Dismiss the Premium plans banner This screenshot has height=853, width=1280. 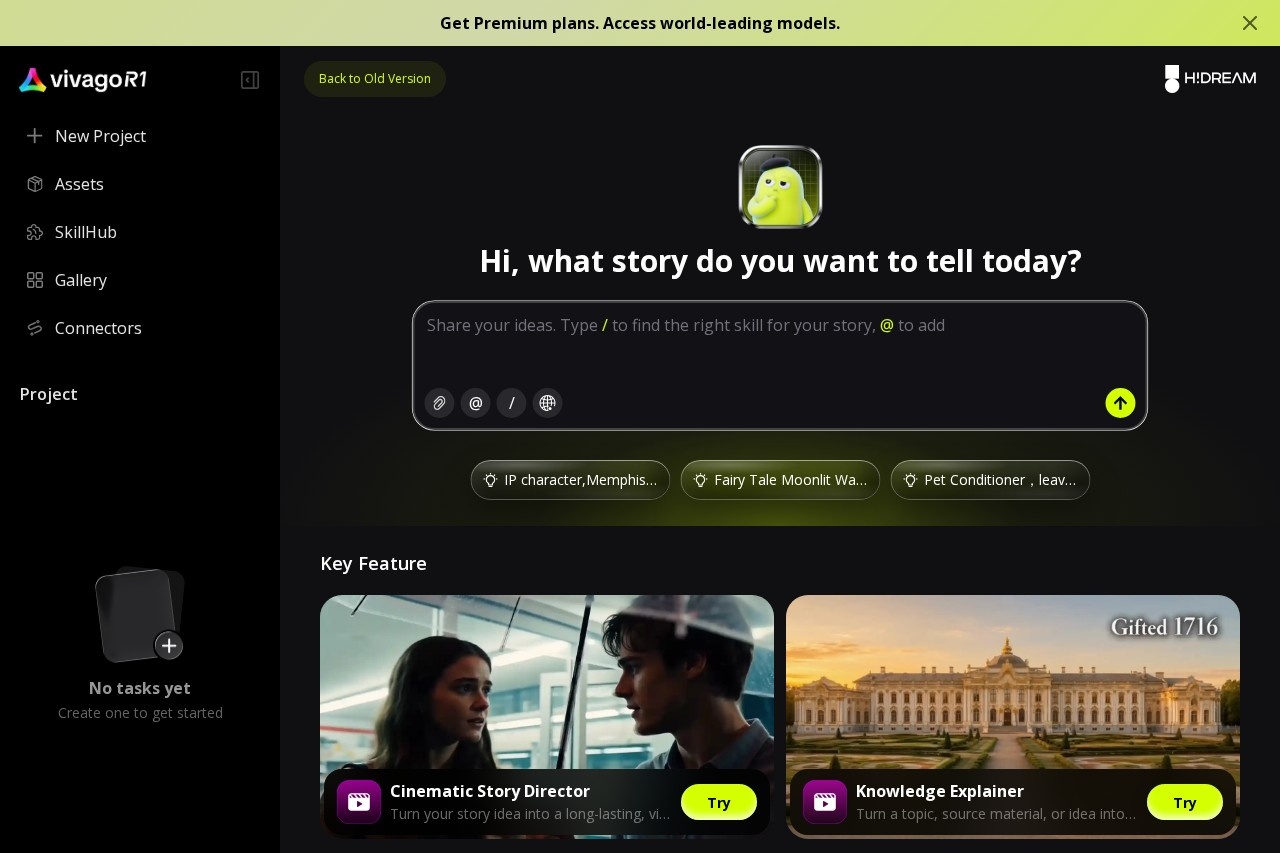(1250, 23)
